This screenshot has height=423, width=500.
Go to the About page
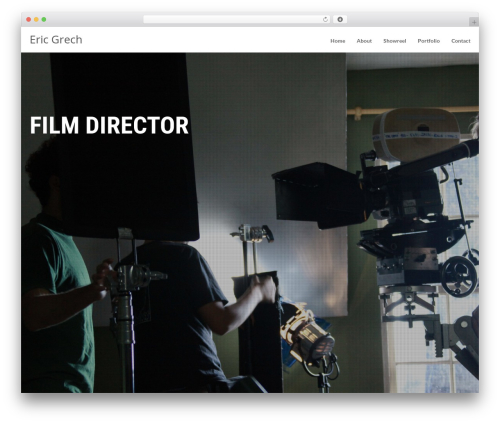tap(364, 41)
